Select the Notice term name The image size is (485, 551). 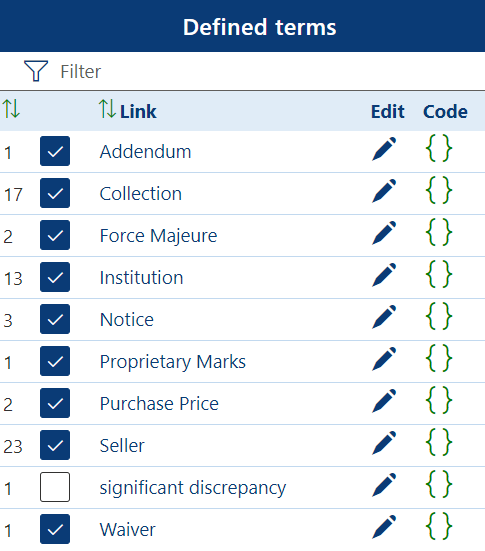tap(127, 320)
